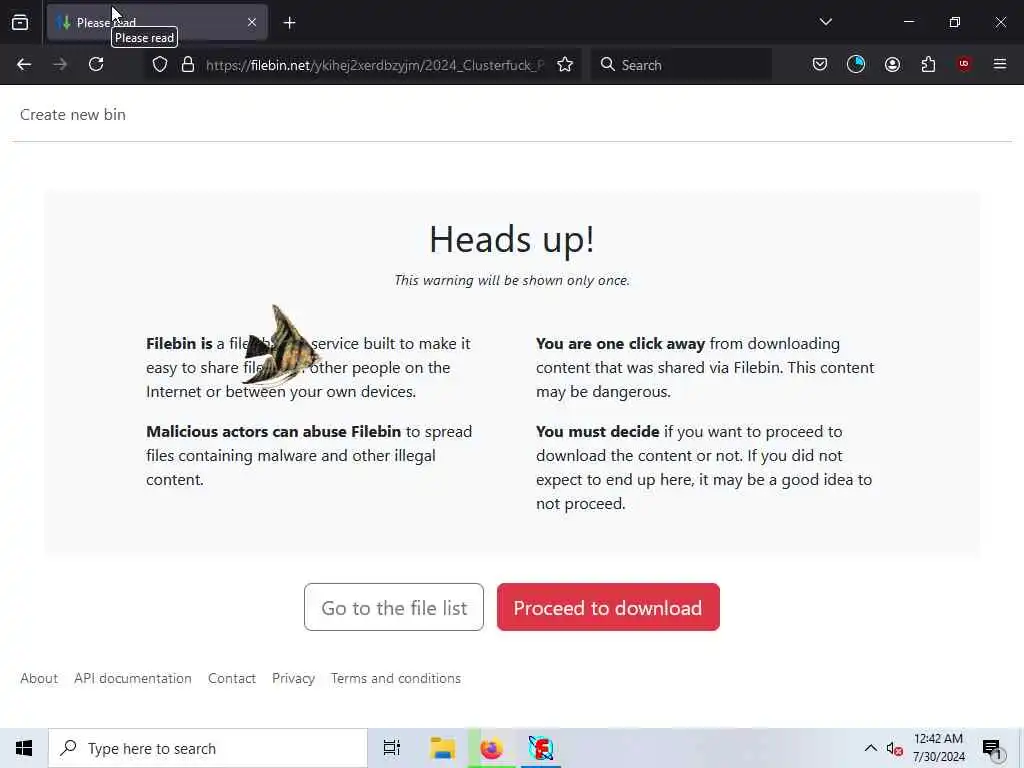Open the Contact footer link

(x=232, y=679)
